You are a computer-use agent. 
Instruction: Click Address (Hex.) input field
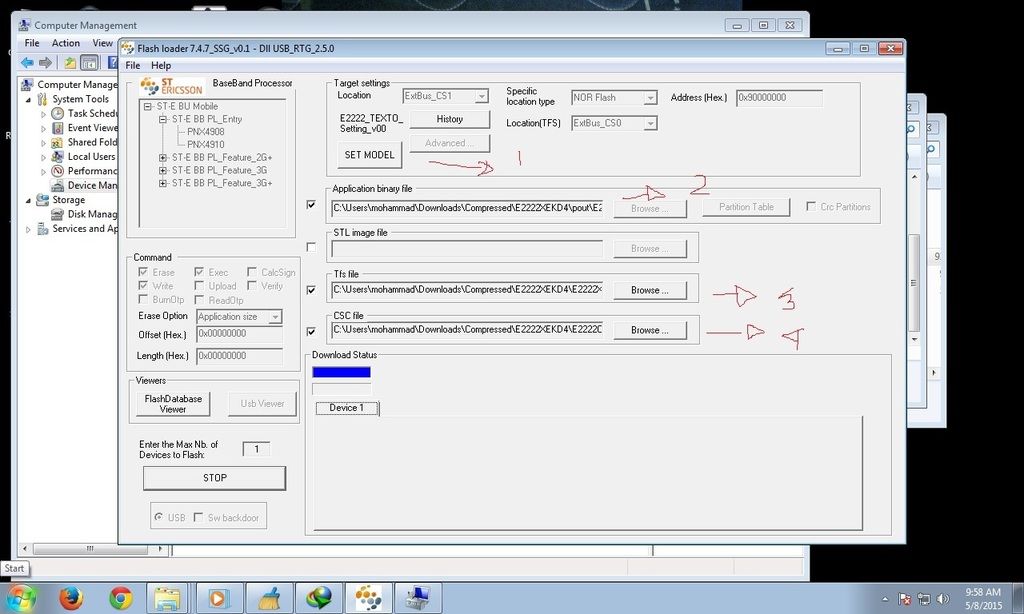[779, 98]
